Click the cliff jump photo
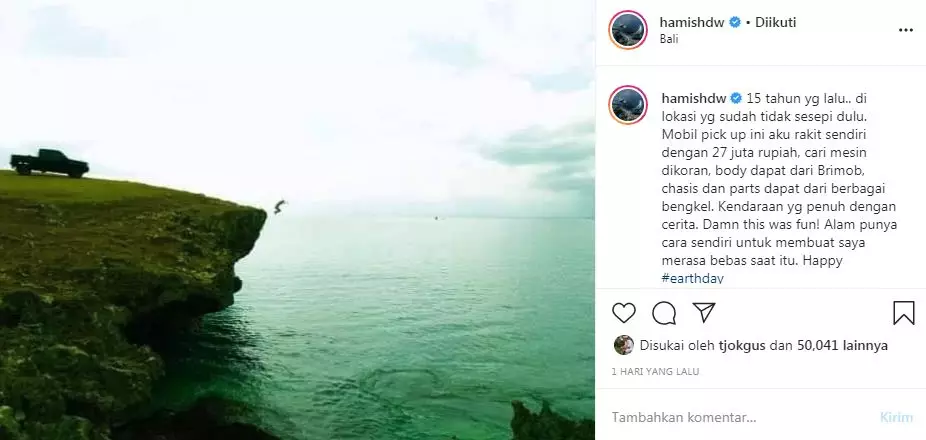Image resolution: width=926 pixels, height=440 pixels. 298,220
